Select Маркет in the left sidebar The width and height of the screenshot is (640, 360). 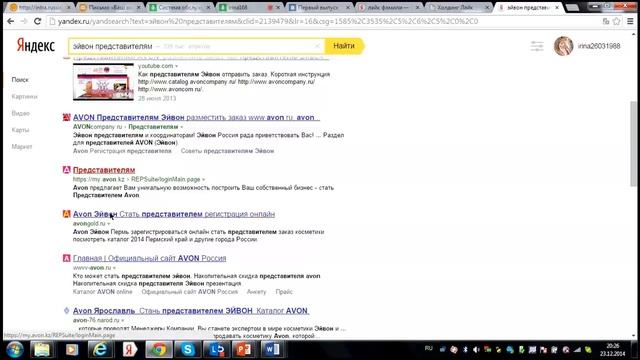click(22, 147)
